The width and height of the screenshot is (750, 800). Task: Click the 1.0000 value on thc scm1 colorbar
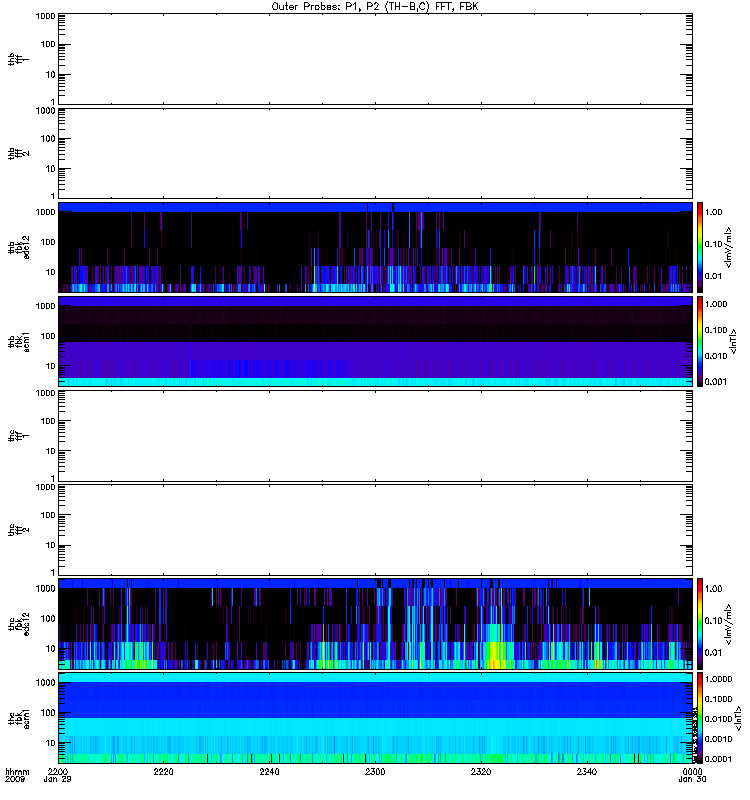(718, 679)
